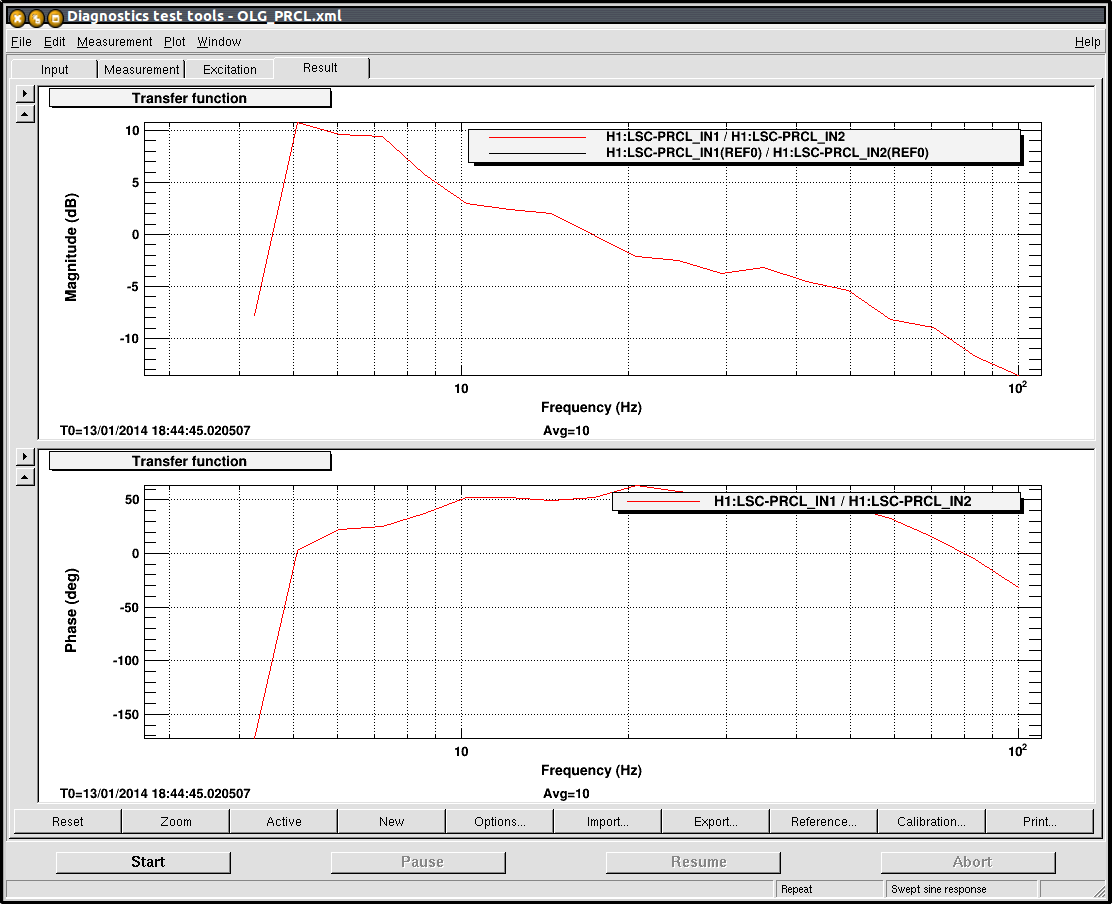Viewport: 1112px width, 904px height.
Task: Click the Reset button
Action: click(67, 821)
